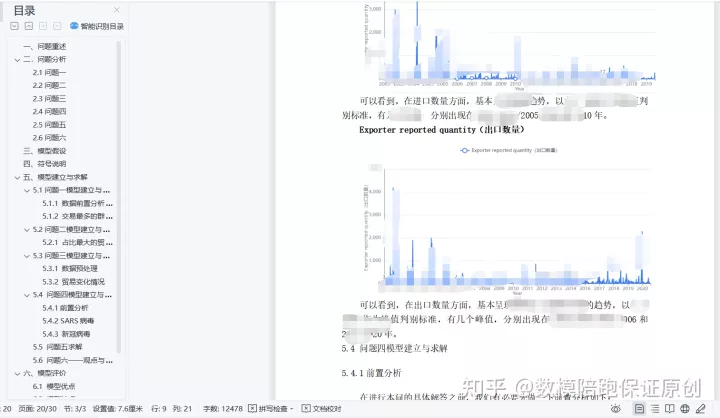Jump to 2.1 问题一 heading

(49, 73)
